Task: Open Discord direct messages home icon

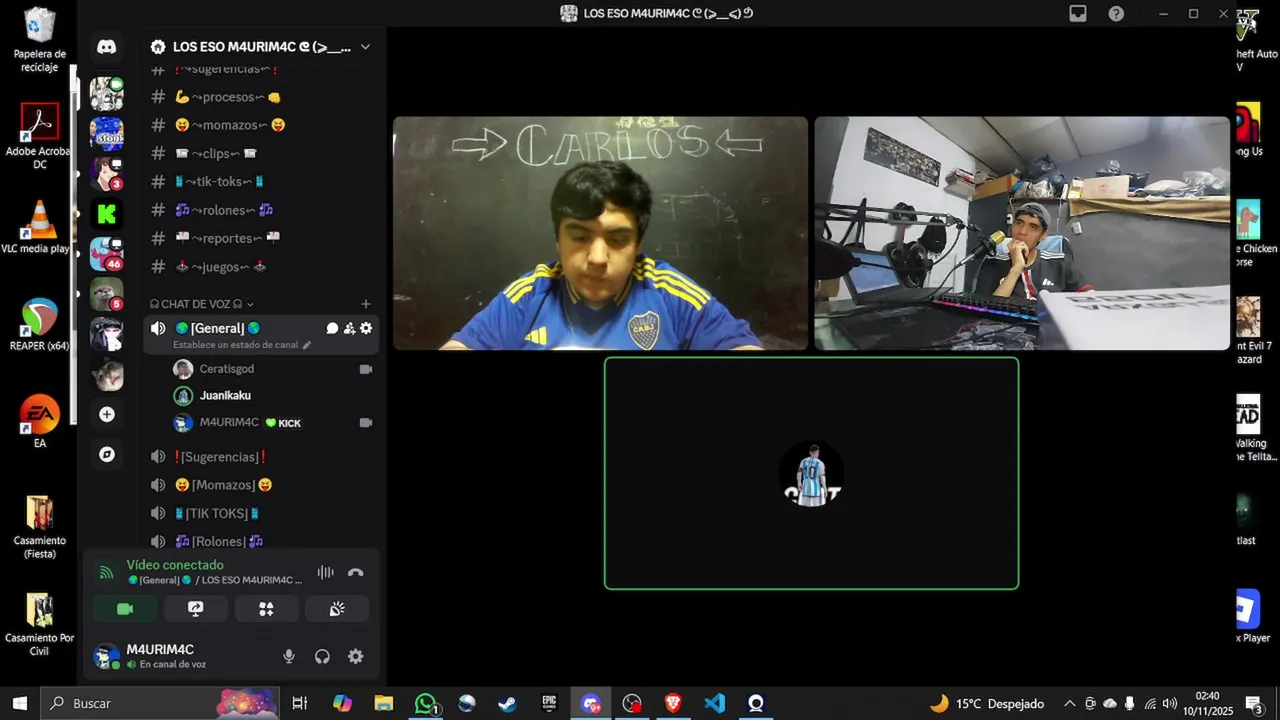Action: pyautogui.click(x=107, y=47)
